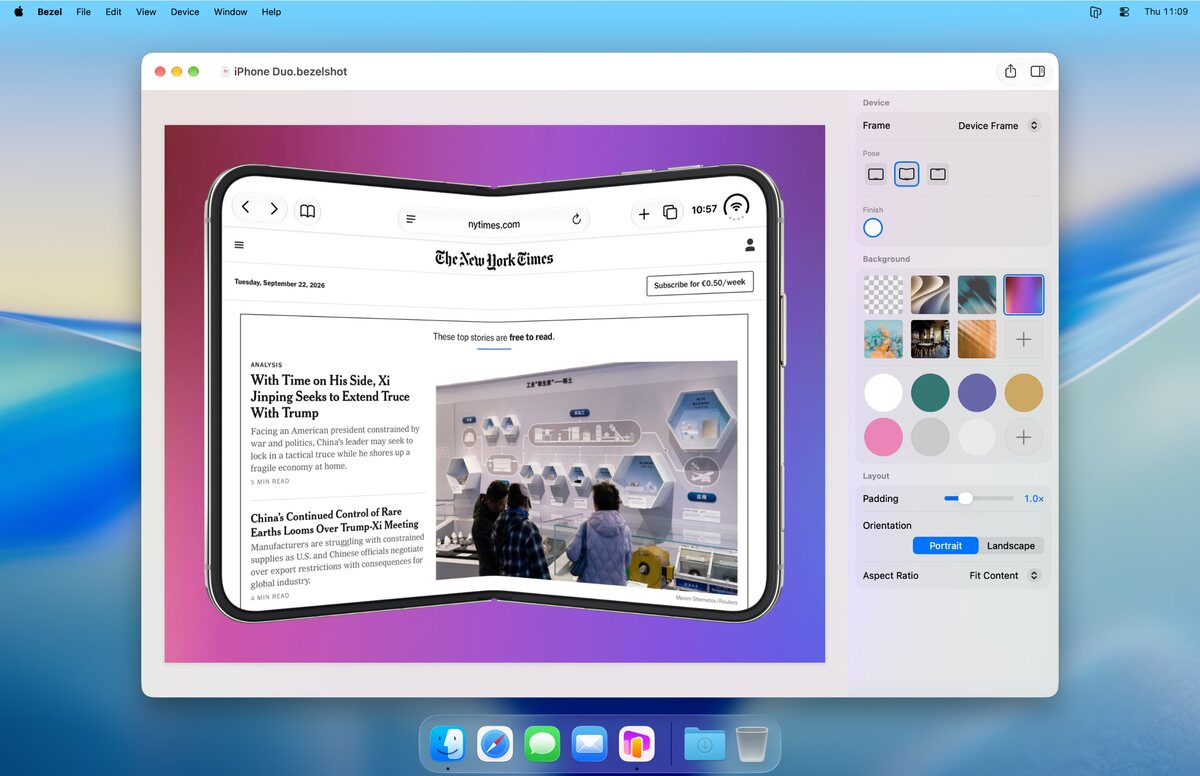Open the Edit menu
Screen dimensions: 1200x776
114,12
